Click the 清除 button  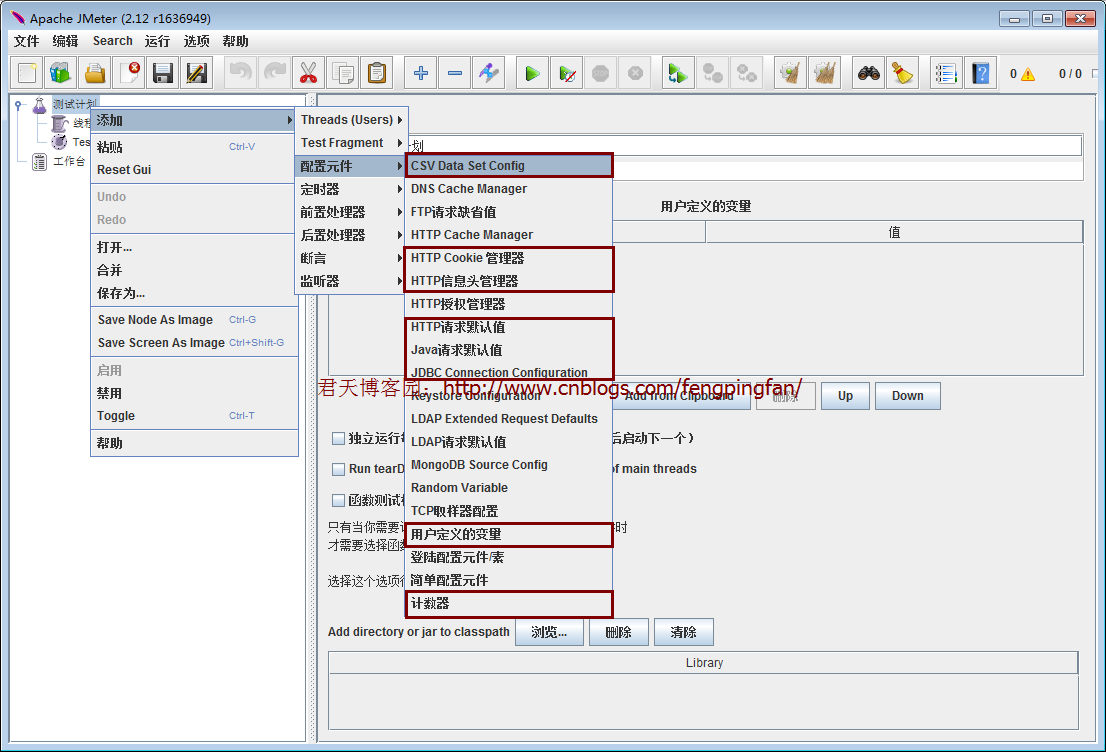683,632
